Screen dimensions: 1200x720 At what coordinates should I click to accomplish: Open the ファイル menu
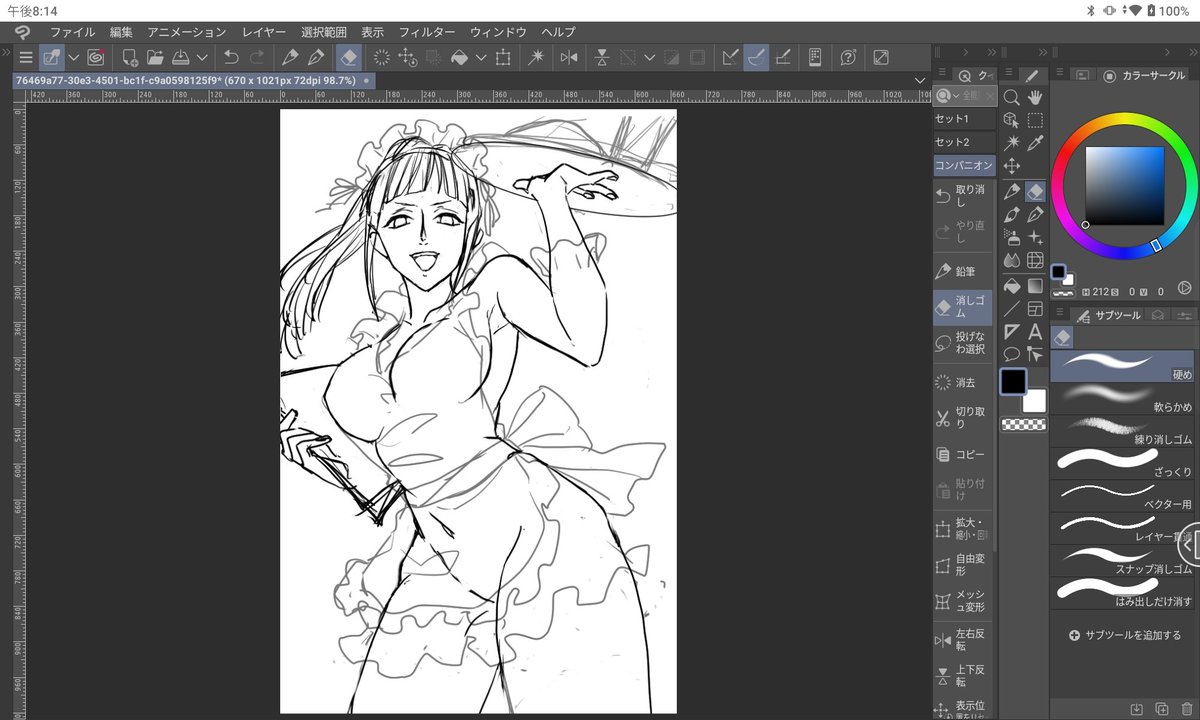tap(73, 32)
